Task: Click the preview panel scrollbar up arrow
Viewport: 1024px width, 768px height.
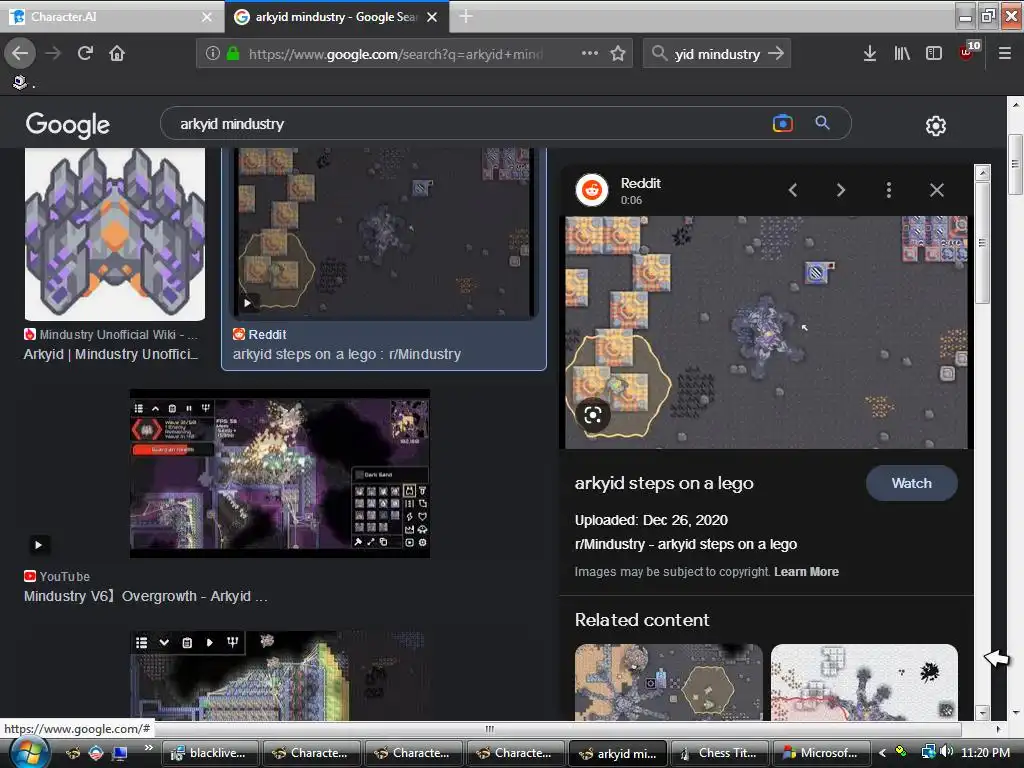Action: pos(982,172)
